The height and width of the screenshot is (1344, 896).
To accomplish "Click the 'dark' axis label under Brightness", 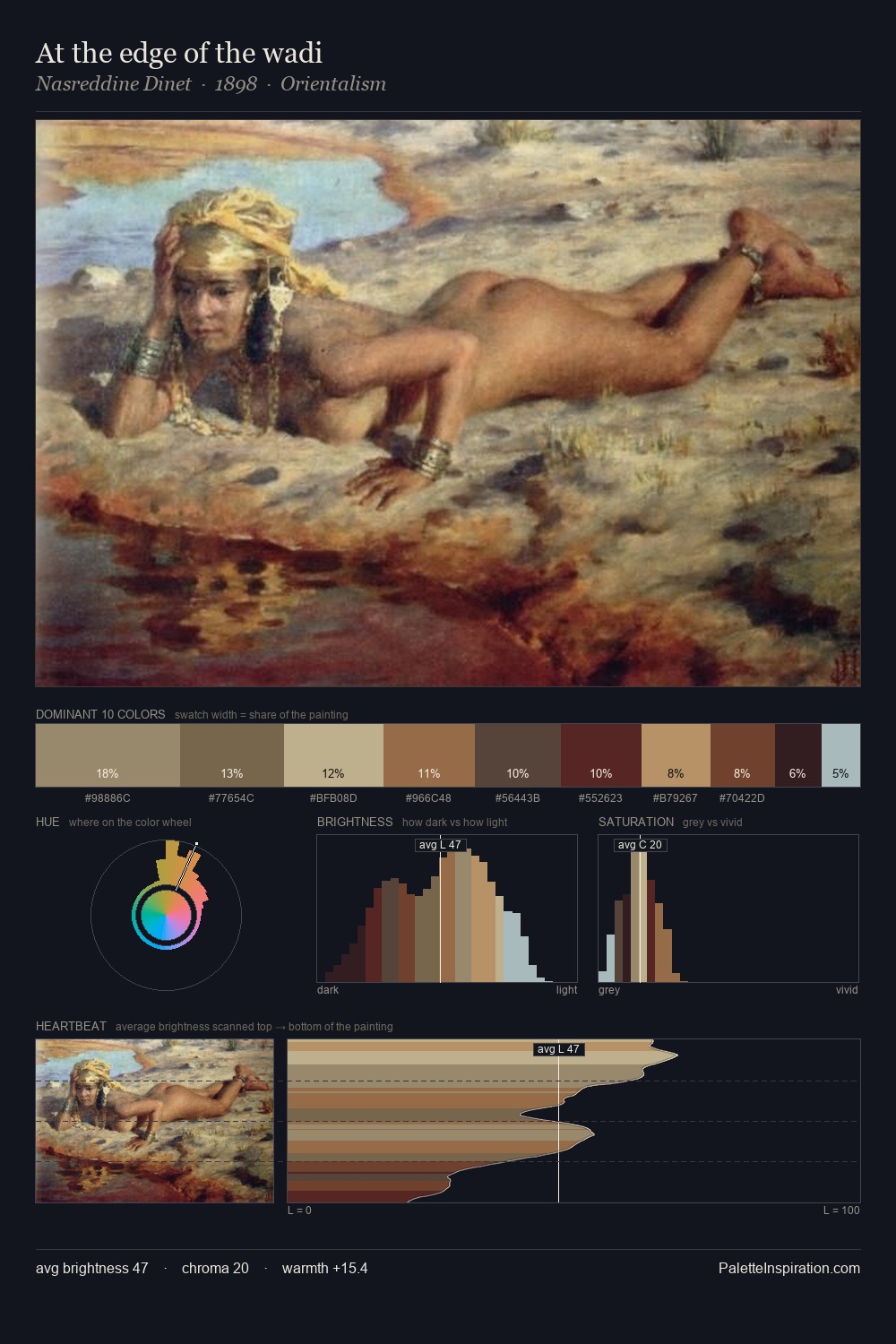I will [328, 990].
